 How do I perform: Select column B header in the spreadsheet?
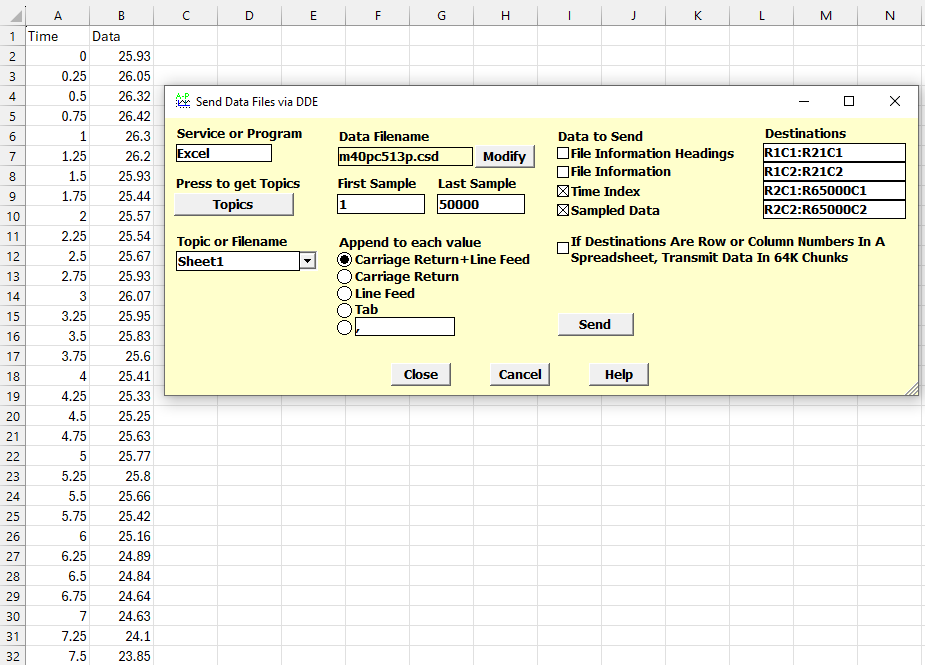pos(121,15)
